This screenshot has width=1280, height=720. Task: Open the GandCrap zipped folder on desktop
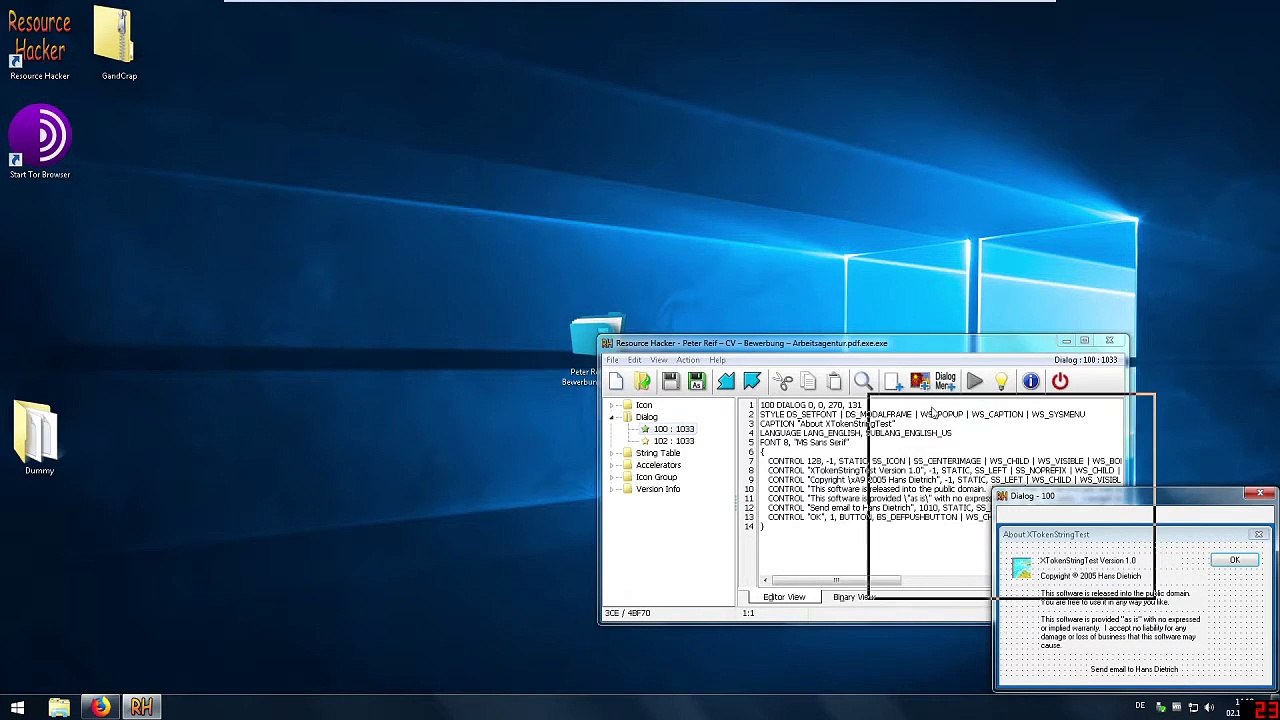coord(119,42)
